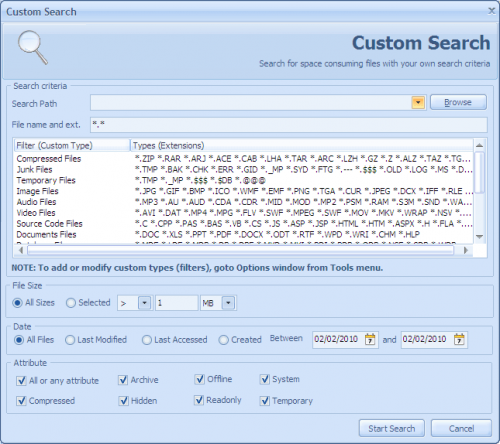500x444 pixels.
Task: Toggle the Readonly attribute checkbox
Action: [199, 400]
